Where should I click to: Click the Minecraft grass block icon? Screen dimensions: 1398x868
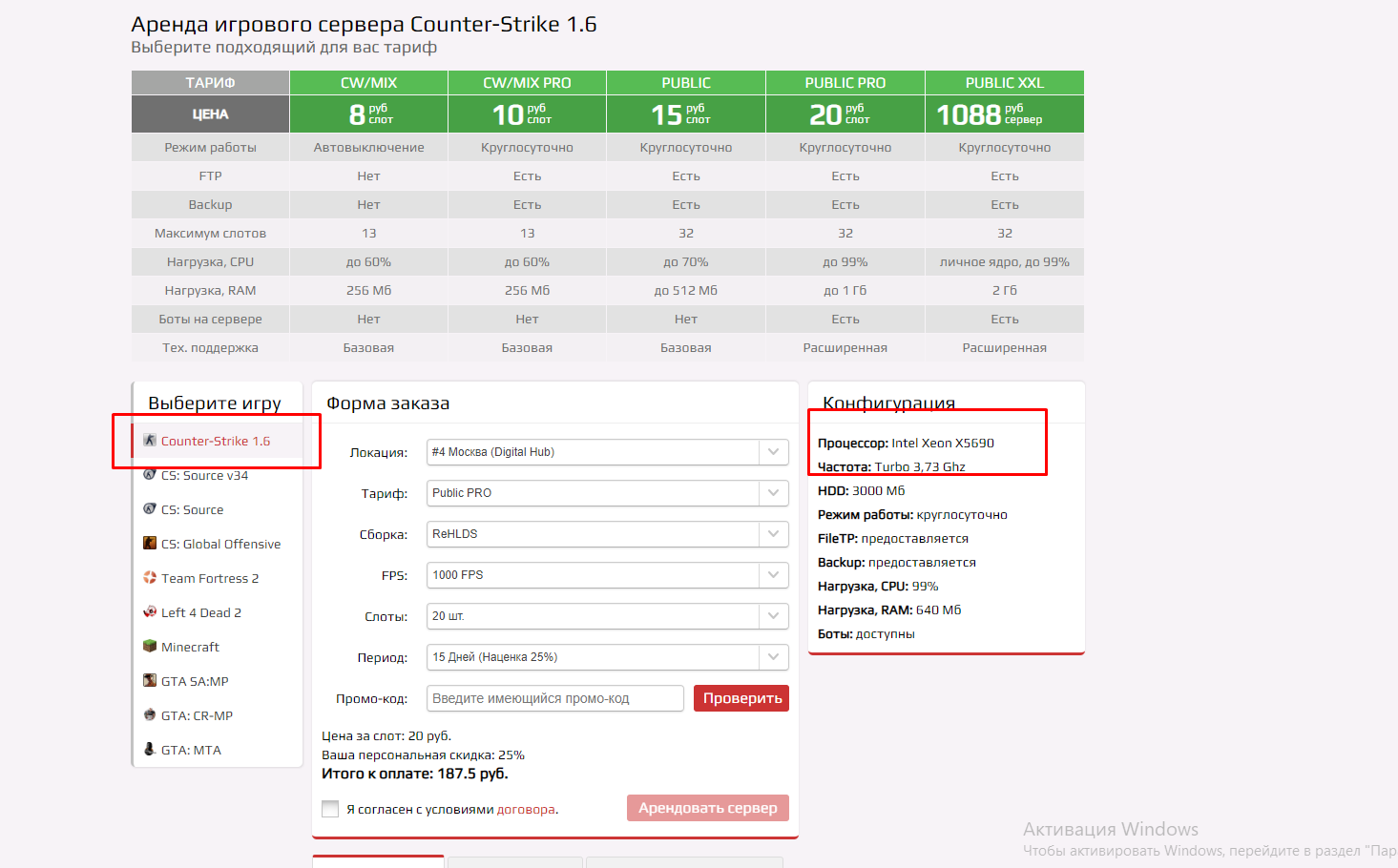[x=150, y=646]
